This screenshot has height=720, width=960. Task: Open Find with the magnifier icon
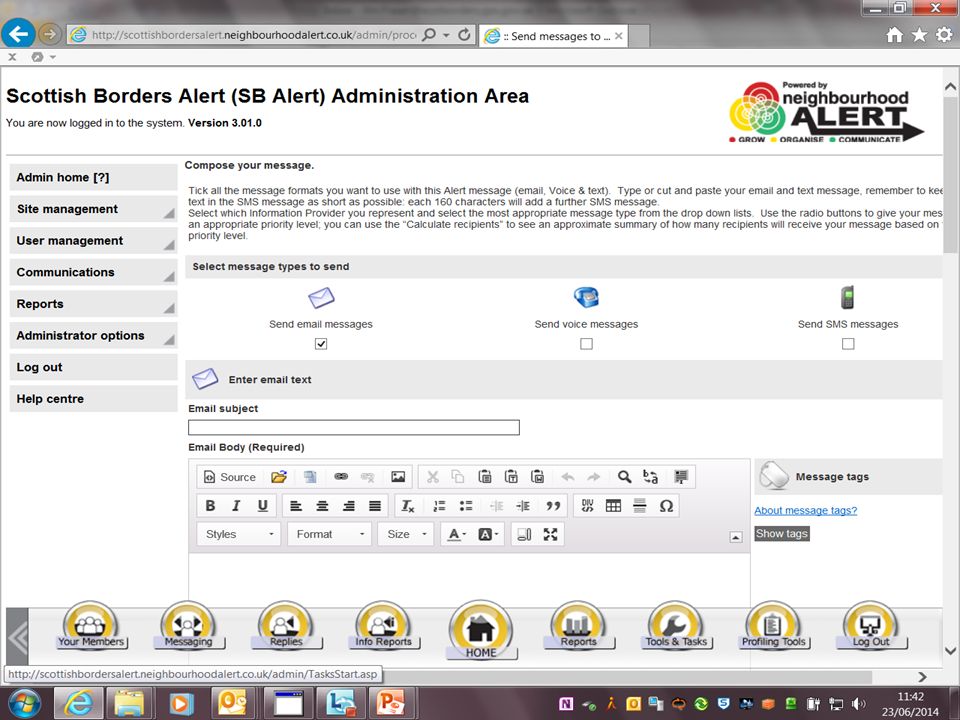(624, 476)
